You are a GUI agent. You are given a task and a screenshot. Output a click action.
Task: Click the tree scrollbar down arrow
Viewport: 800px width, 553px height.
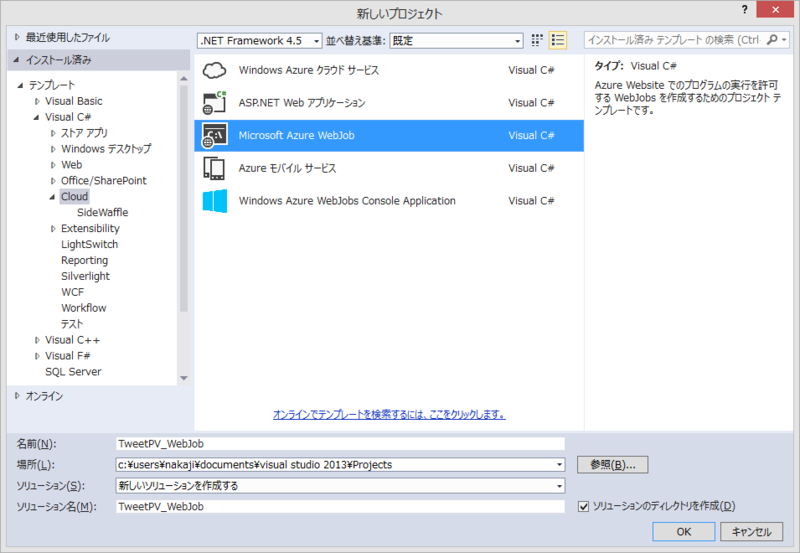point(184,378)
